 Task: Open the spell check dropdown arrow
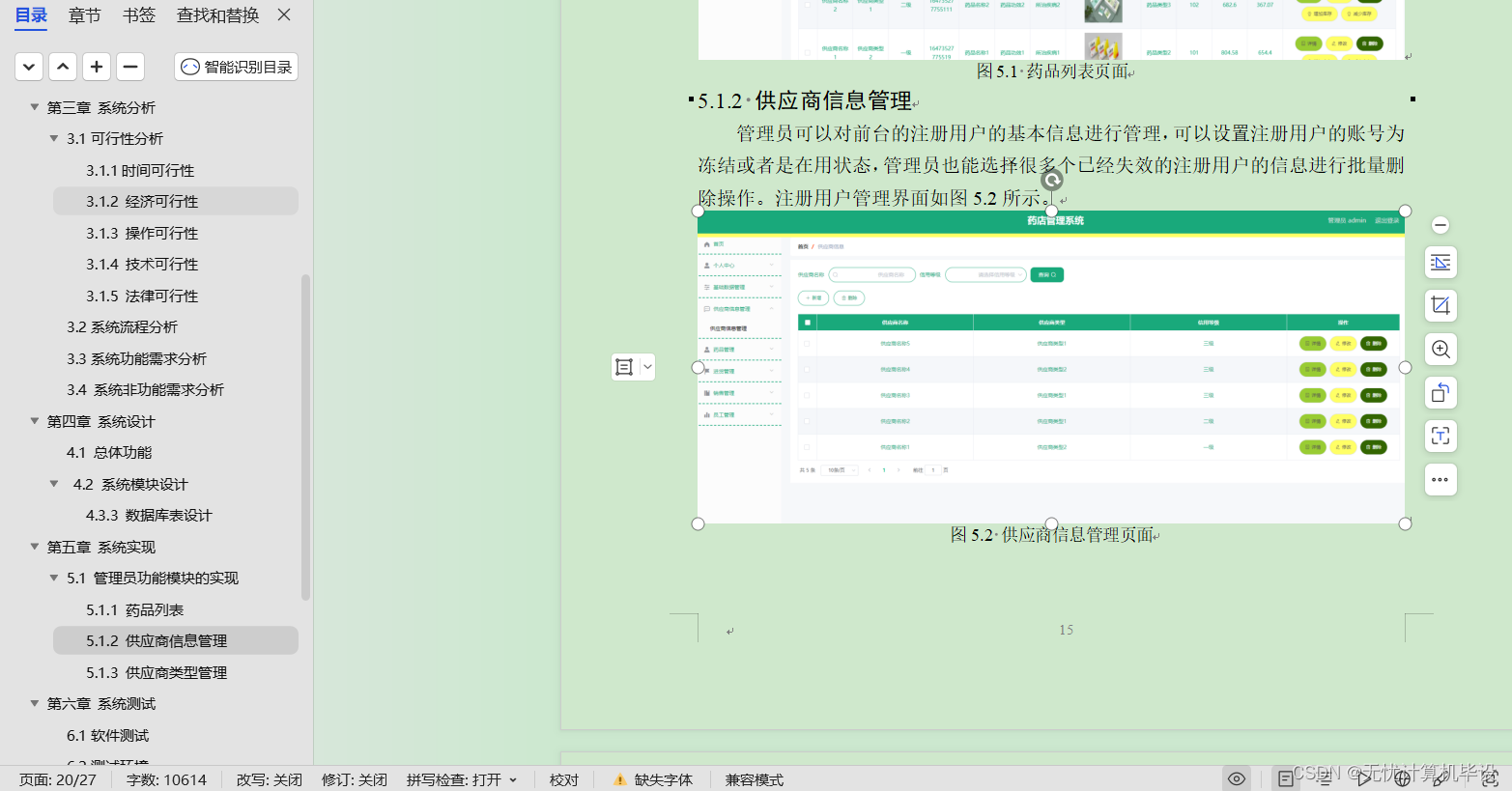click(x=515, y=779)
